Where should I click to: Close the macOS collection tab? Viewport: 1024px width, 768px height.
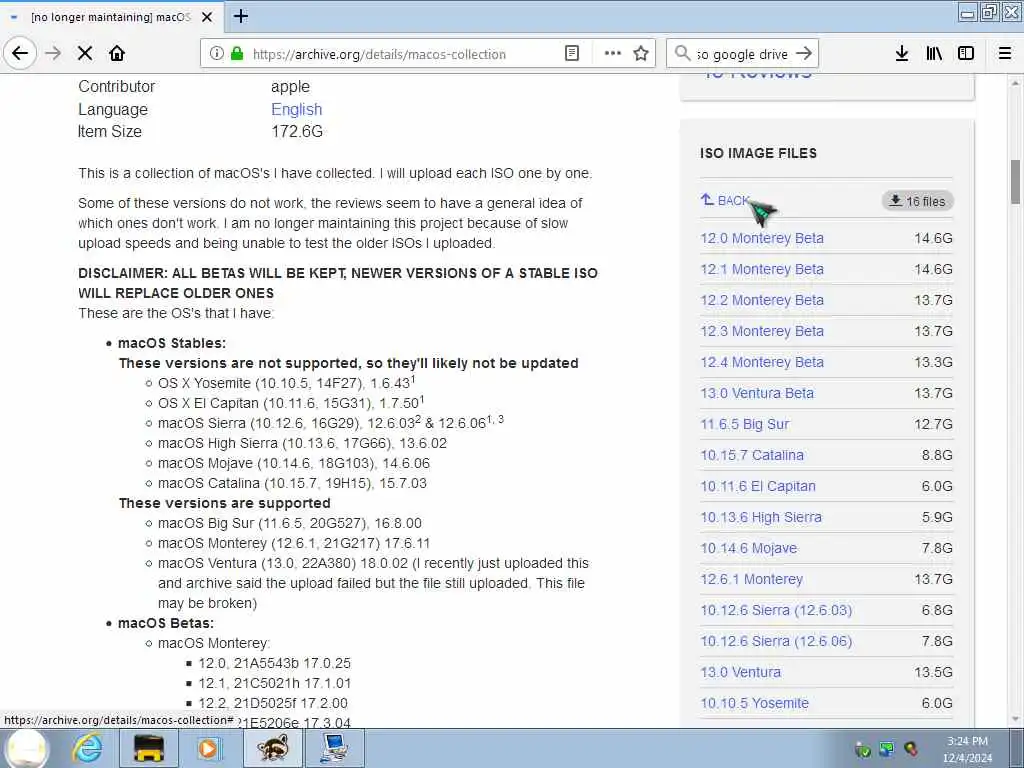pyautogui.click(x=207, y=17)
